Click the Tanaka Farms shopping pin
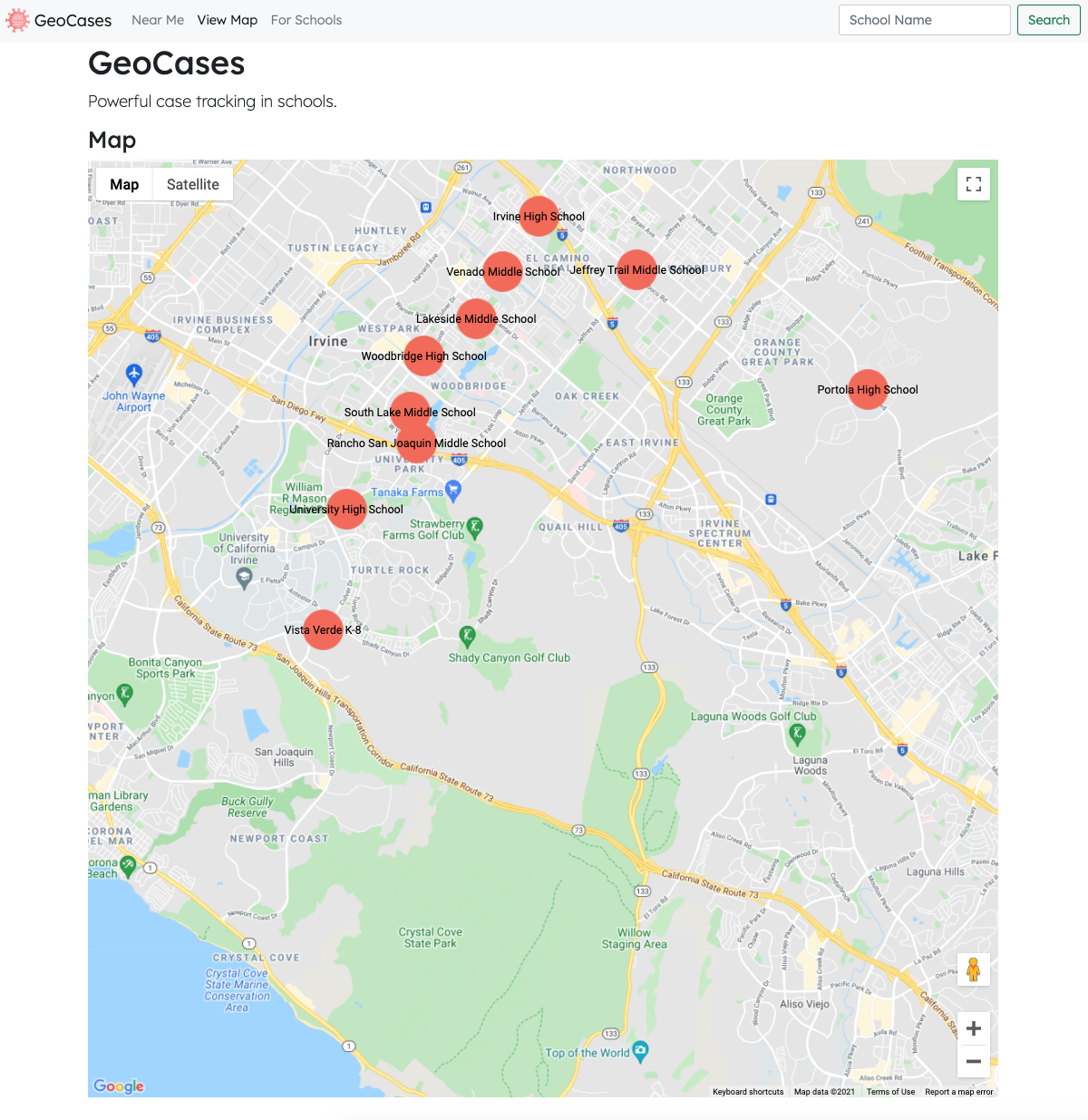1088x1120 pixels. point(453,491)
